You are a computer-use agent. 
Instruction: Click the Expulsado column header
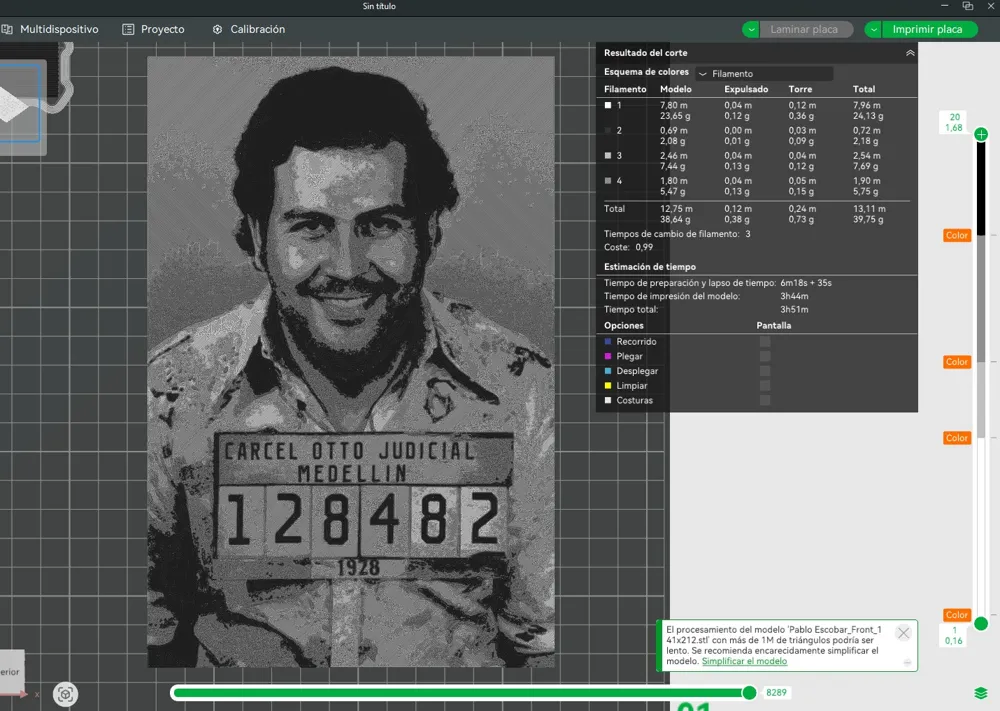[746, 89]
